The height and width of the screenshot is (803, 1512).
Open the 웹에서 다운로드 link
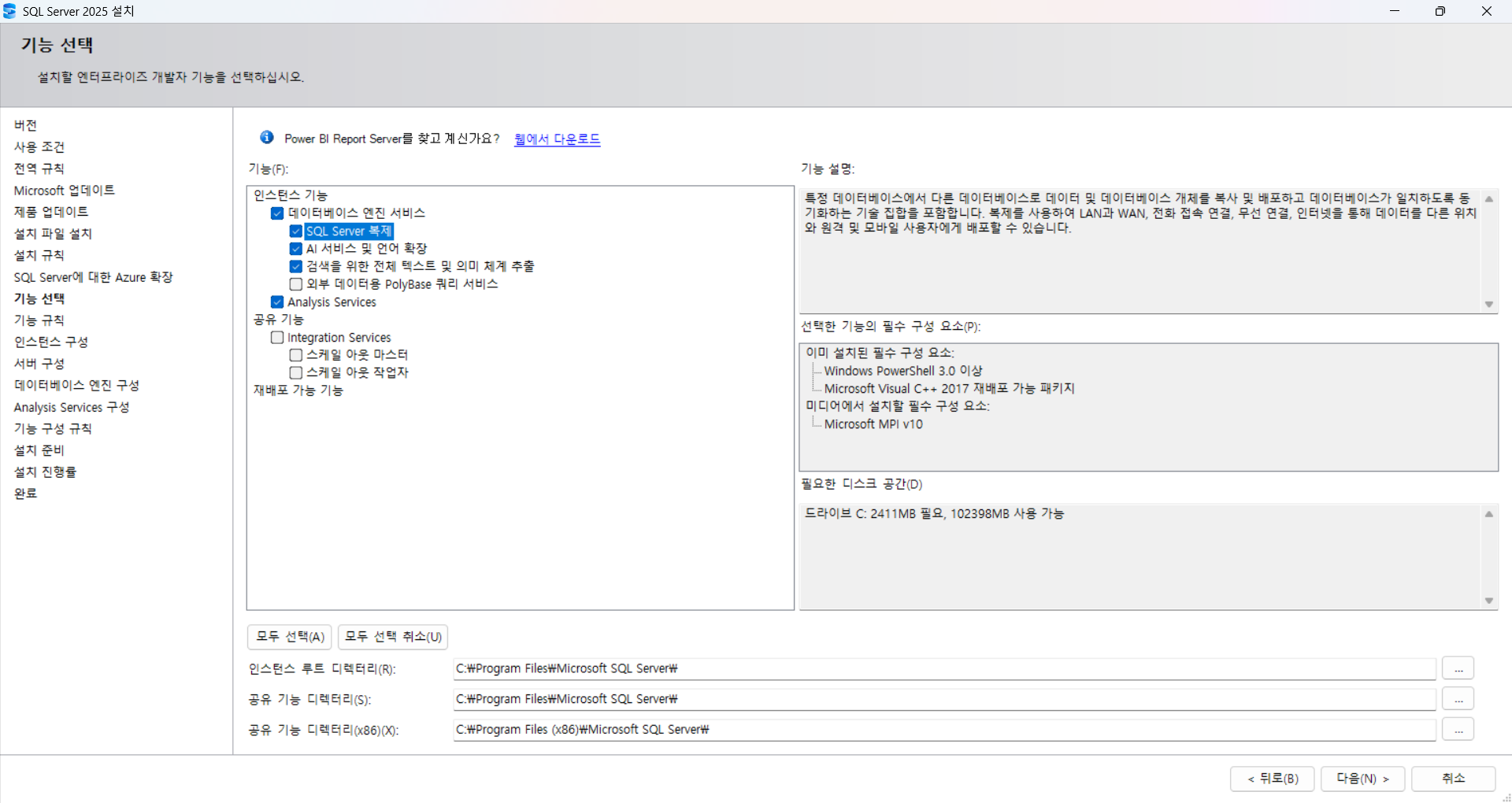[557, 139]
